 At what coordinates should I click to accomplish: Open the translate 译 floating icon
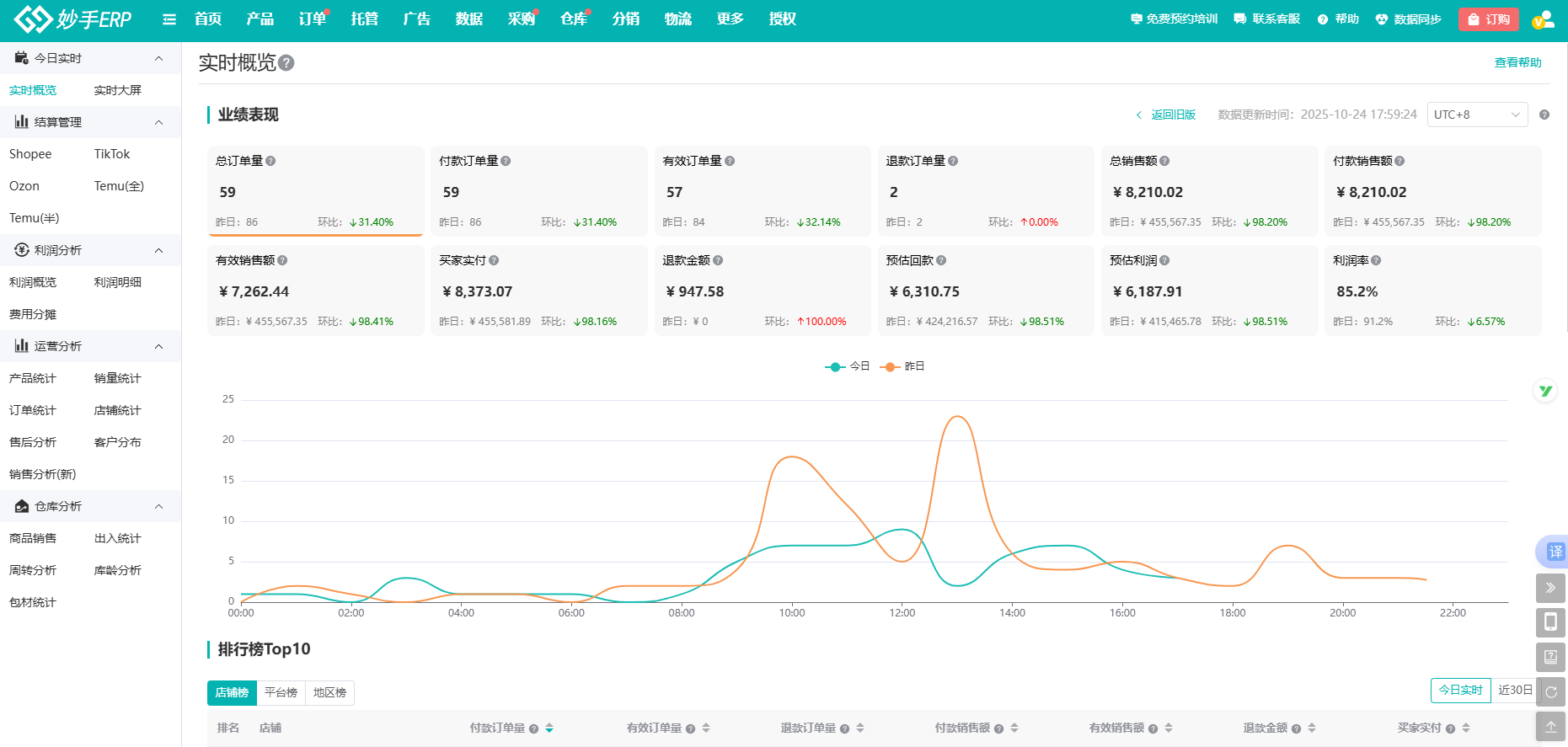[x=1554, y=552]
